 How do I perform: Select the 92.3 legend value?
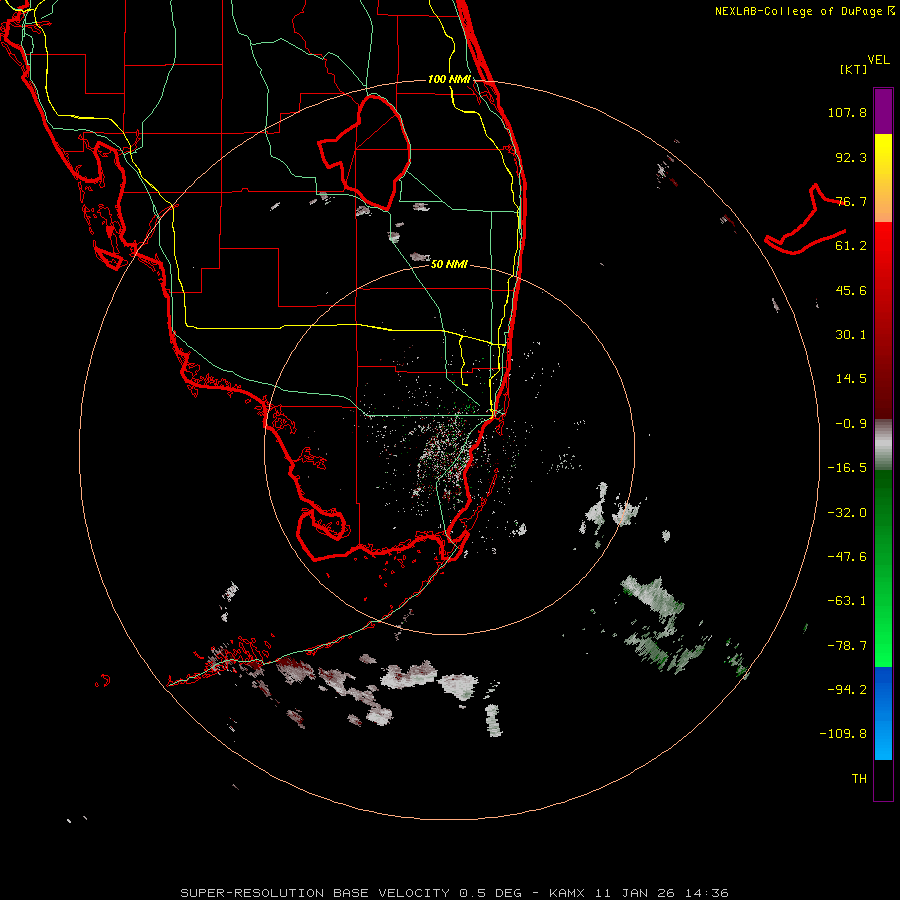tap(851, 157)
